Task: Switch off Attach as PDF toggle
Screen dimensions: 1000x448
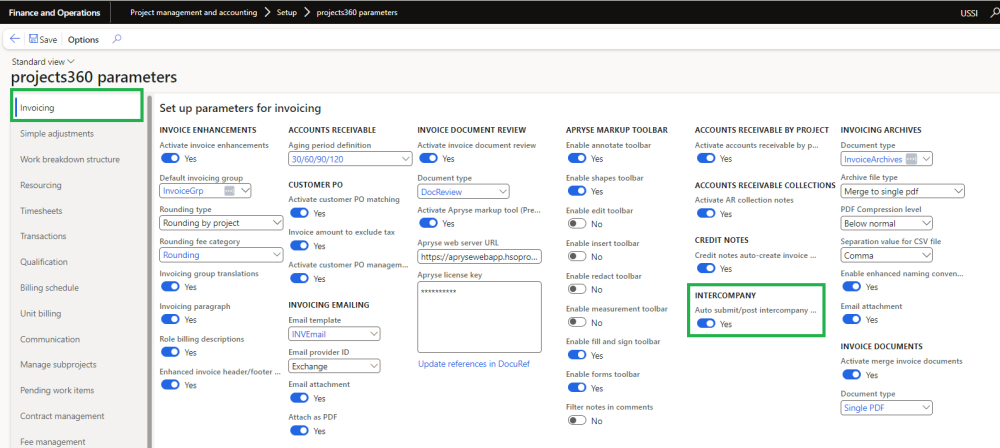Action: [299, 430]
